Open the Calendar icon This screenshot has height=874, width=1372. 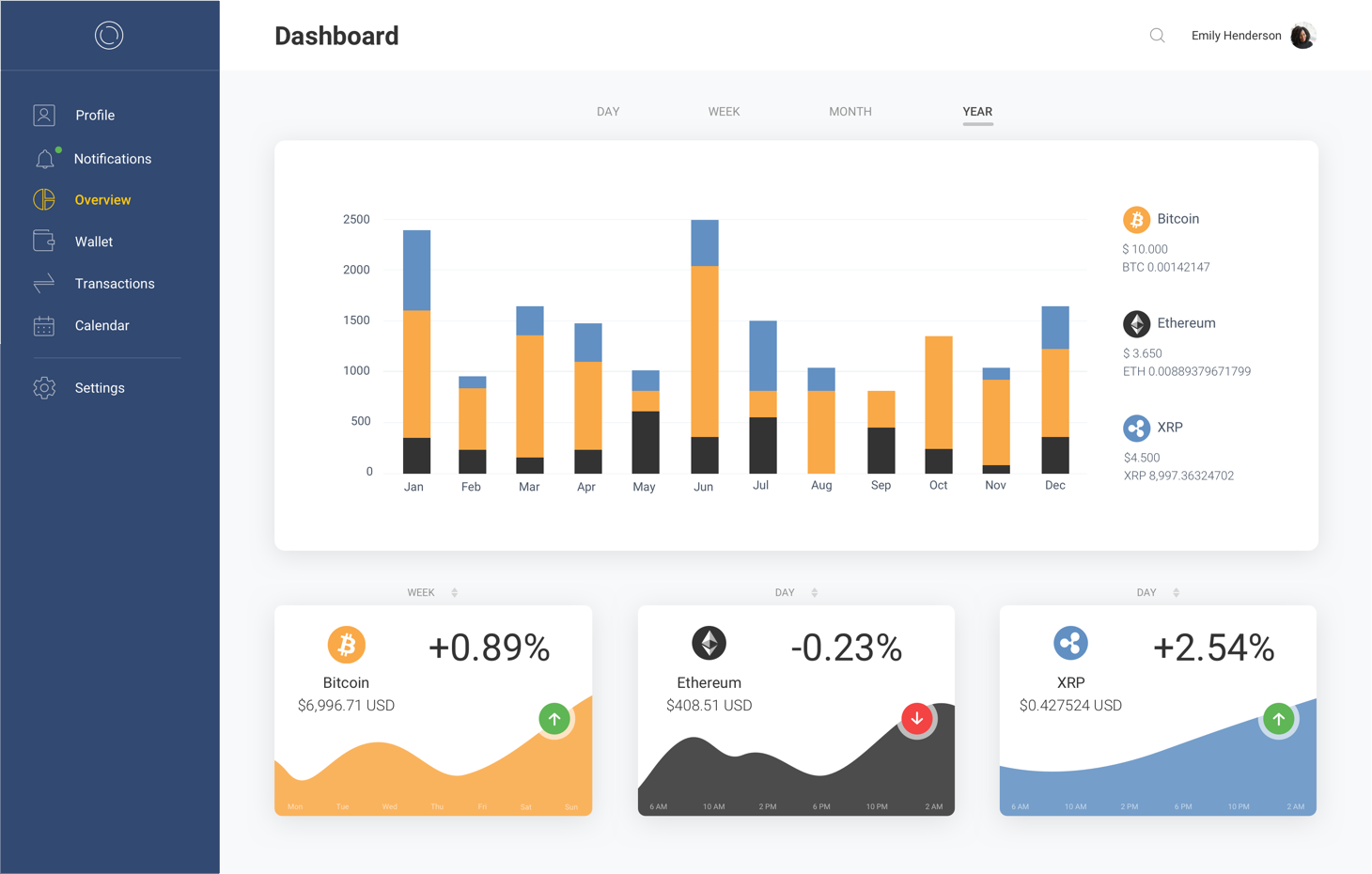click(x=44, y=325)
